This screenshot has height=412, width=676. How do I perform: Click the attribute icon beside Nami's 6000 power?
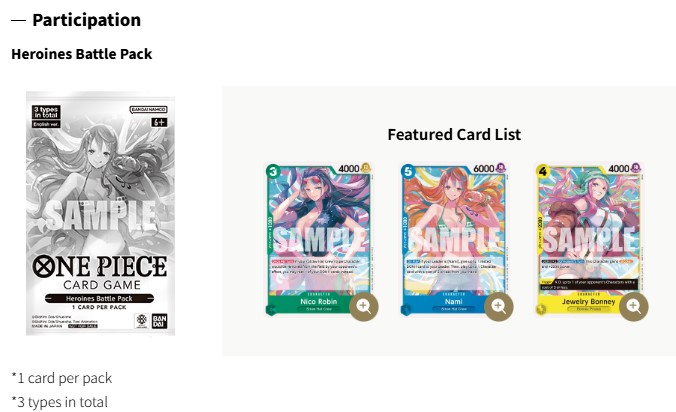(501, 168)
